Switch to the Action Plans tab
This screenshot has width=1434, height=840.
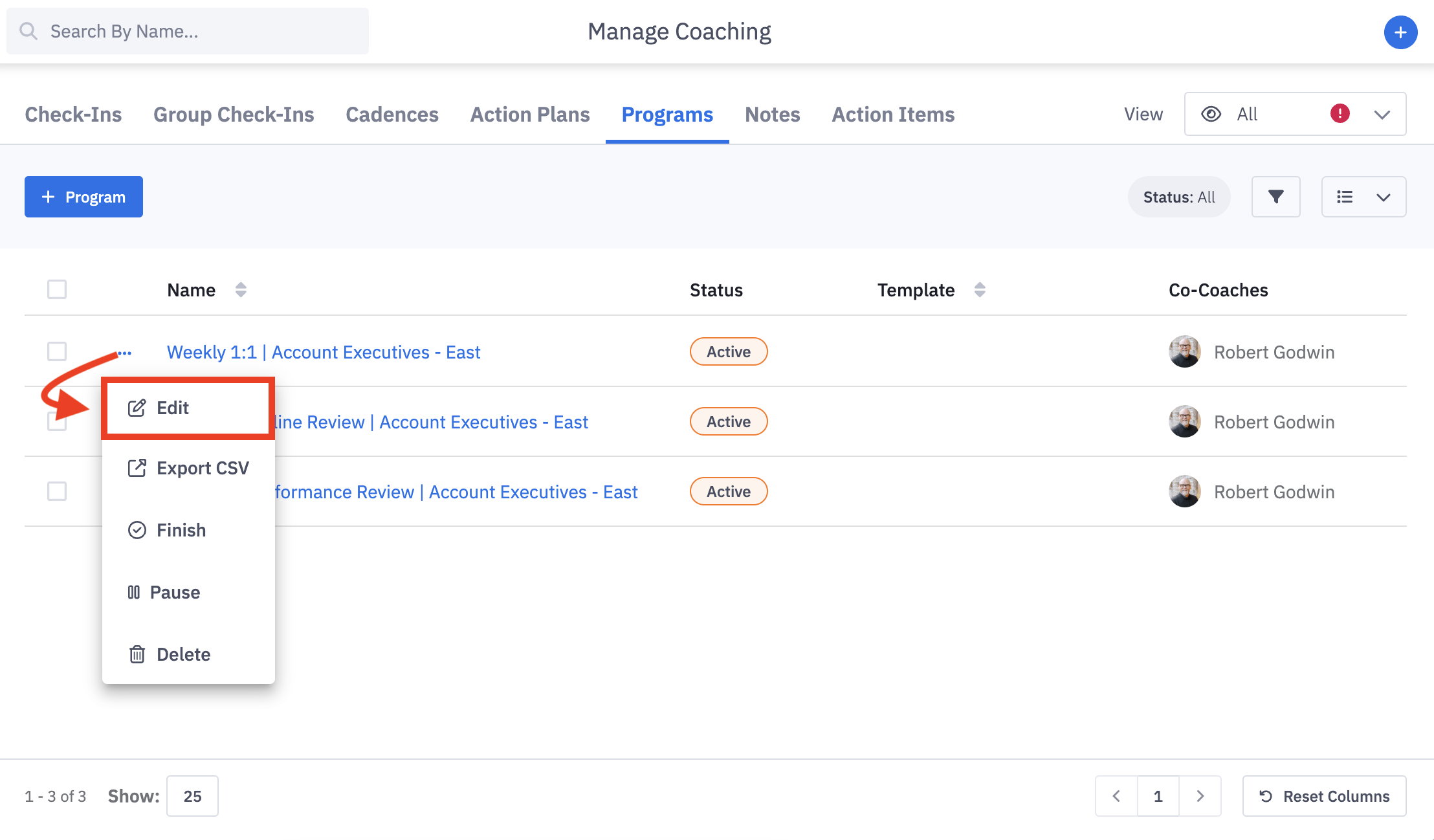pos(530,115)
